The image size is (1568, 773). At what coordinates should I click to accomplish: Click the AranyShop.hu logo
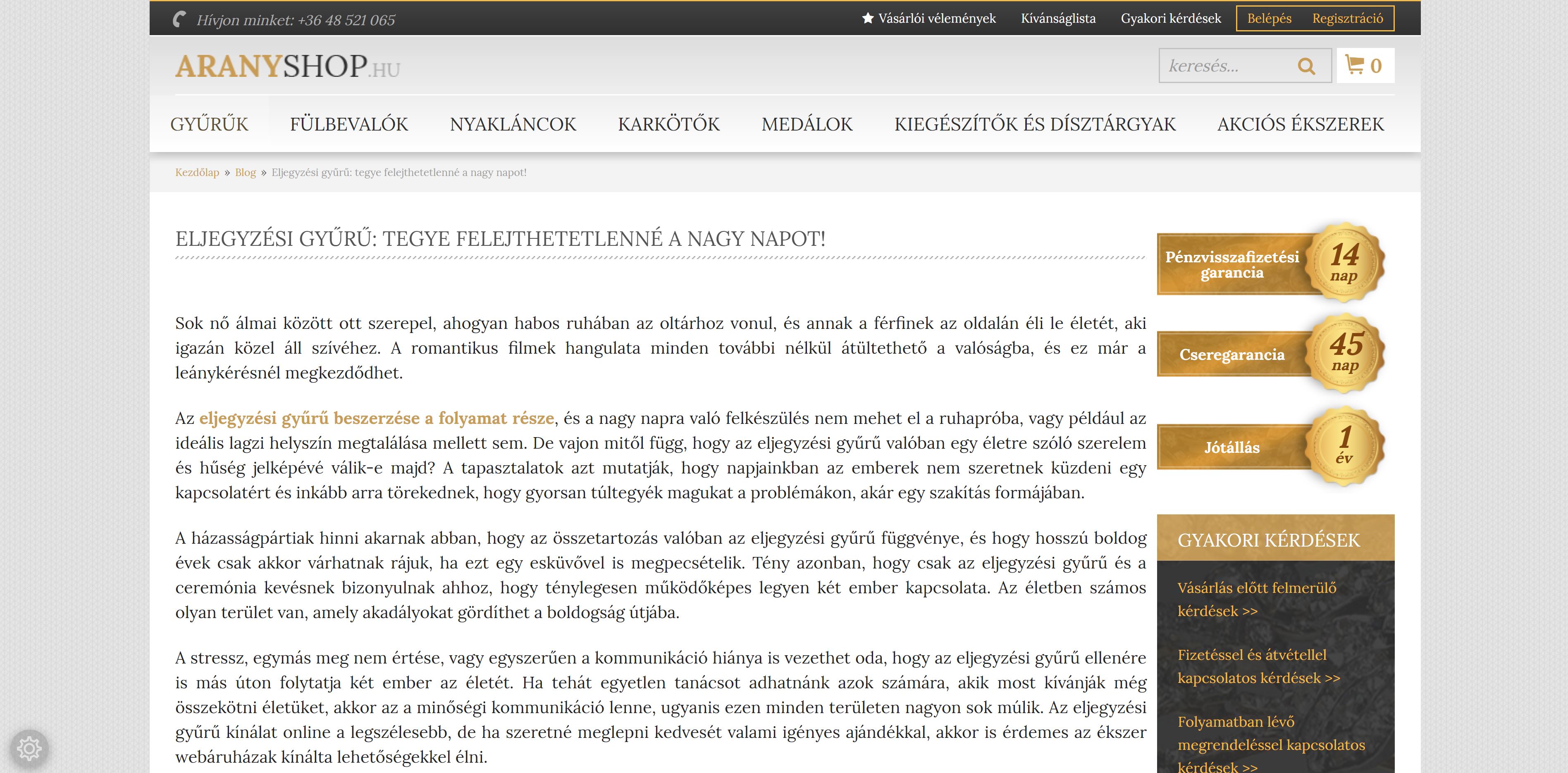tap(287, 66)
